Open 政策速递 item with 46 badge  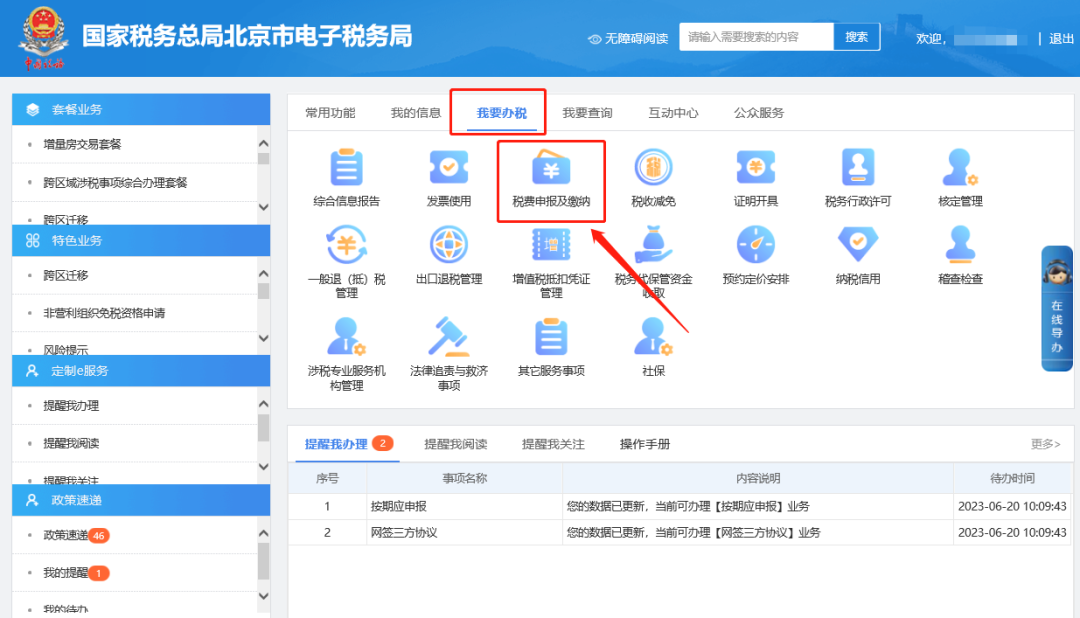click(76, 535)
